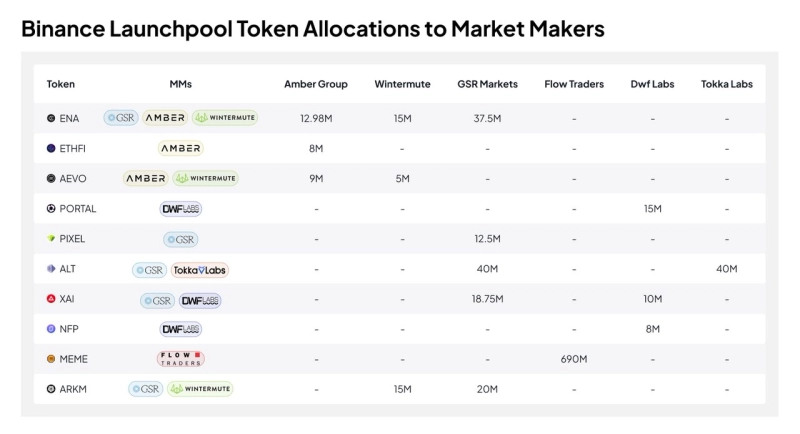Click the MEME token icon

point(51,359)
